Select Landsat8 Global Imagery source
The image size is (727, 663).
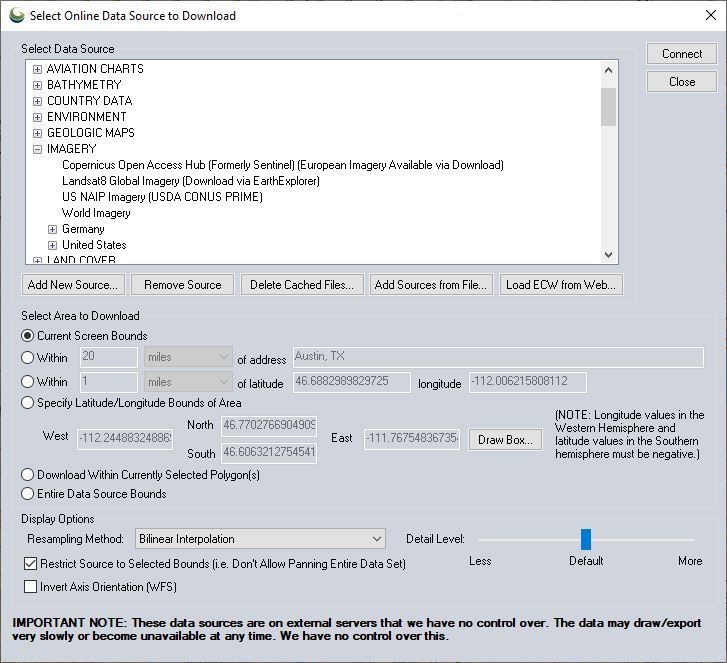click(x=191, y=181)
